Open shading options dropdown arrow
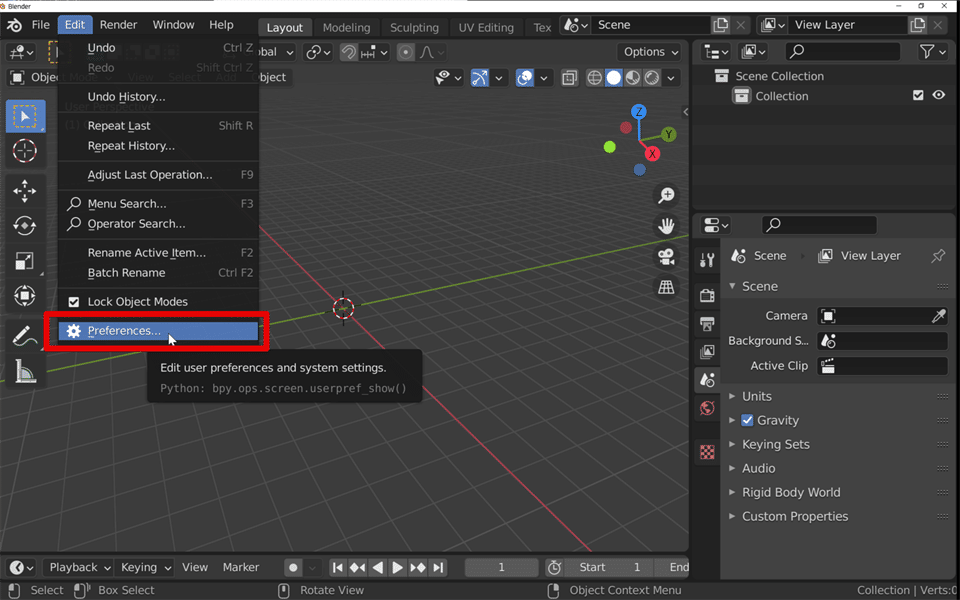Screen dimensions: 960x600 [x=672, y=78]
